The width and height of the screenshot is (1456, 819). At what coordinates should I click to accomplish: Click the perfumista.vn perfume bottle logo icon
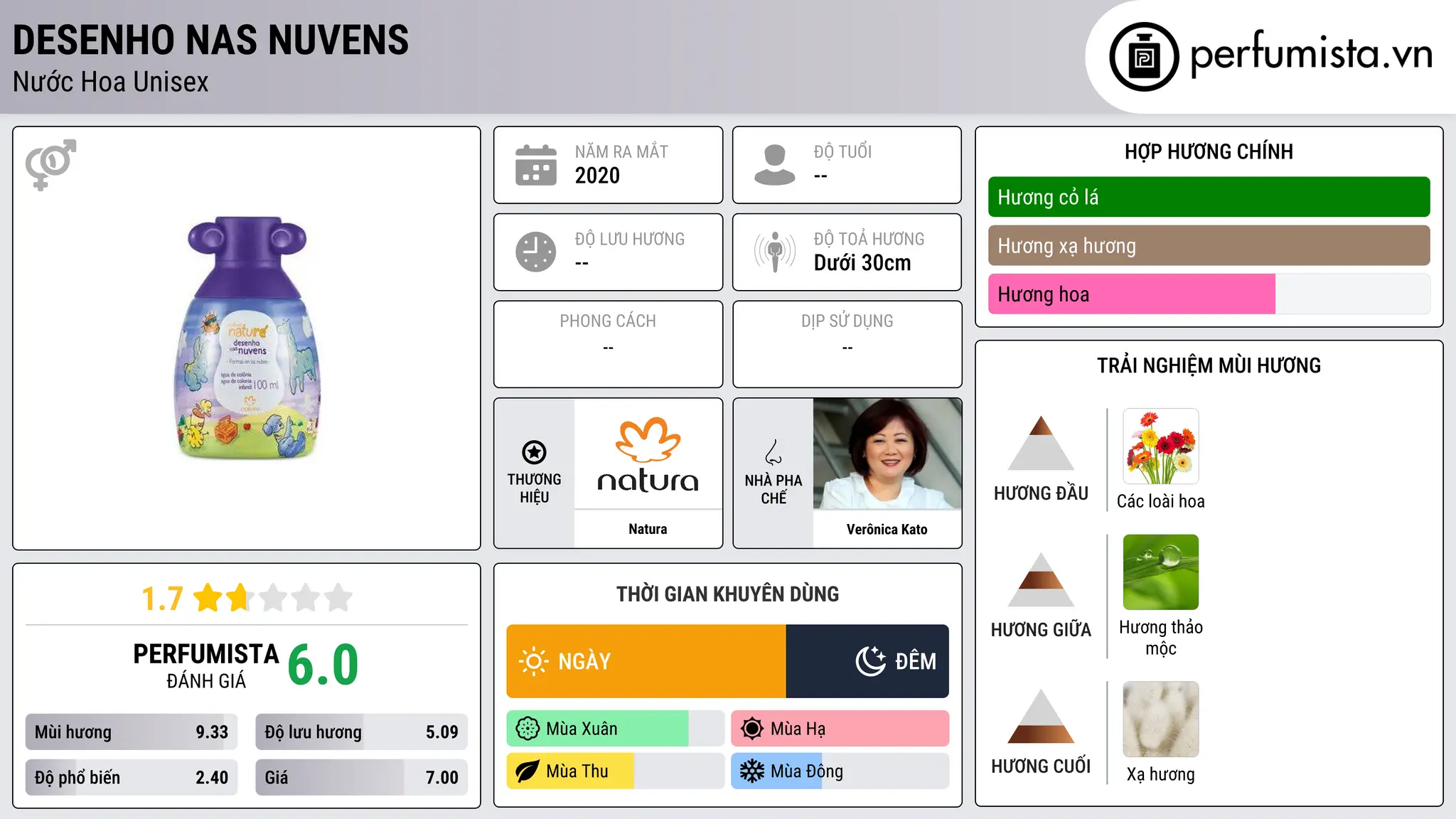click(1144, 57)
